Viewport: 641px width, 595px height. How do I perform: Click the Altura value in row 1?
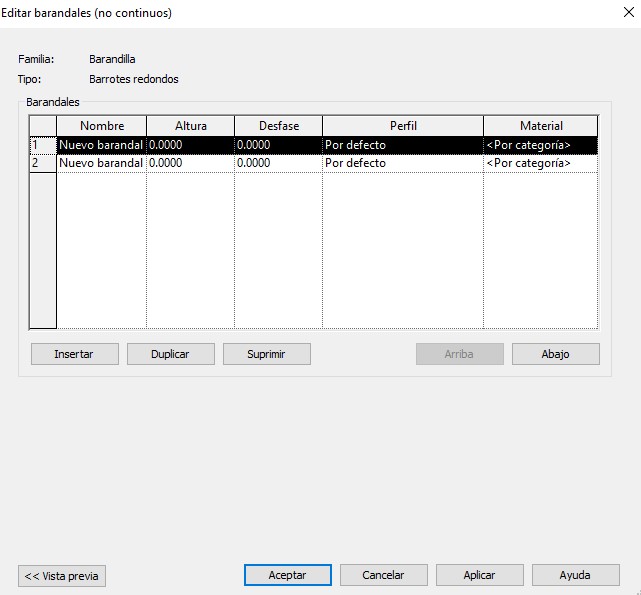[x=190, y=145]
